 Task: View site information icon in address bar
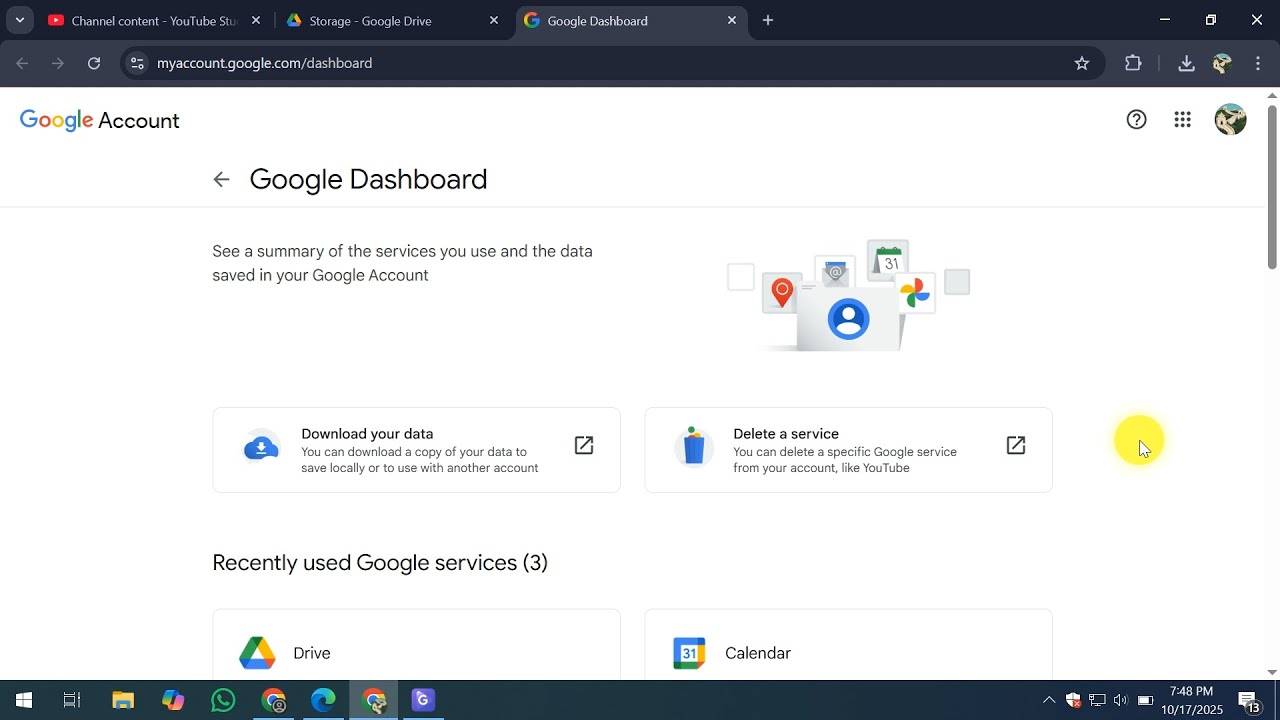point(137,63)
